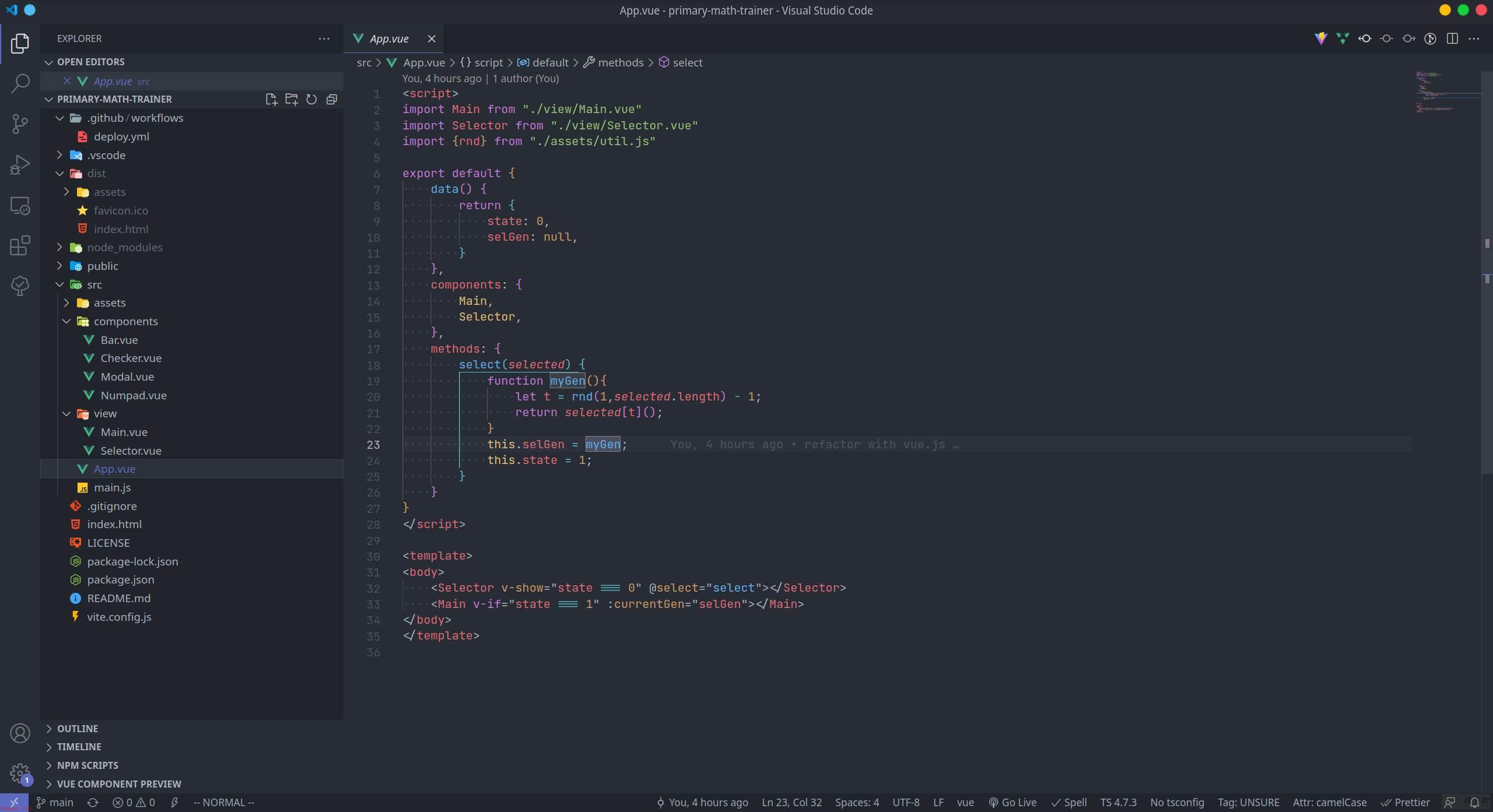
Task: Click the Vite icon in editor toolbar
Action: tap(1321, 38)
